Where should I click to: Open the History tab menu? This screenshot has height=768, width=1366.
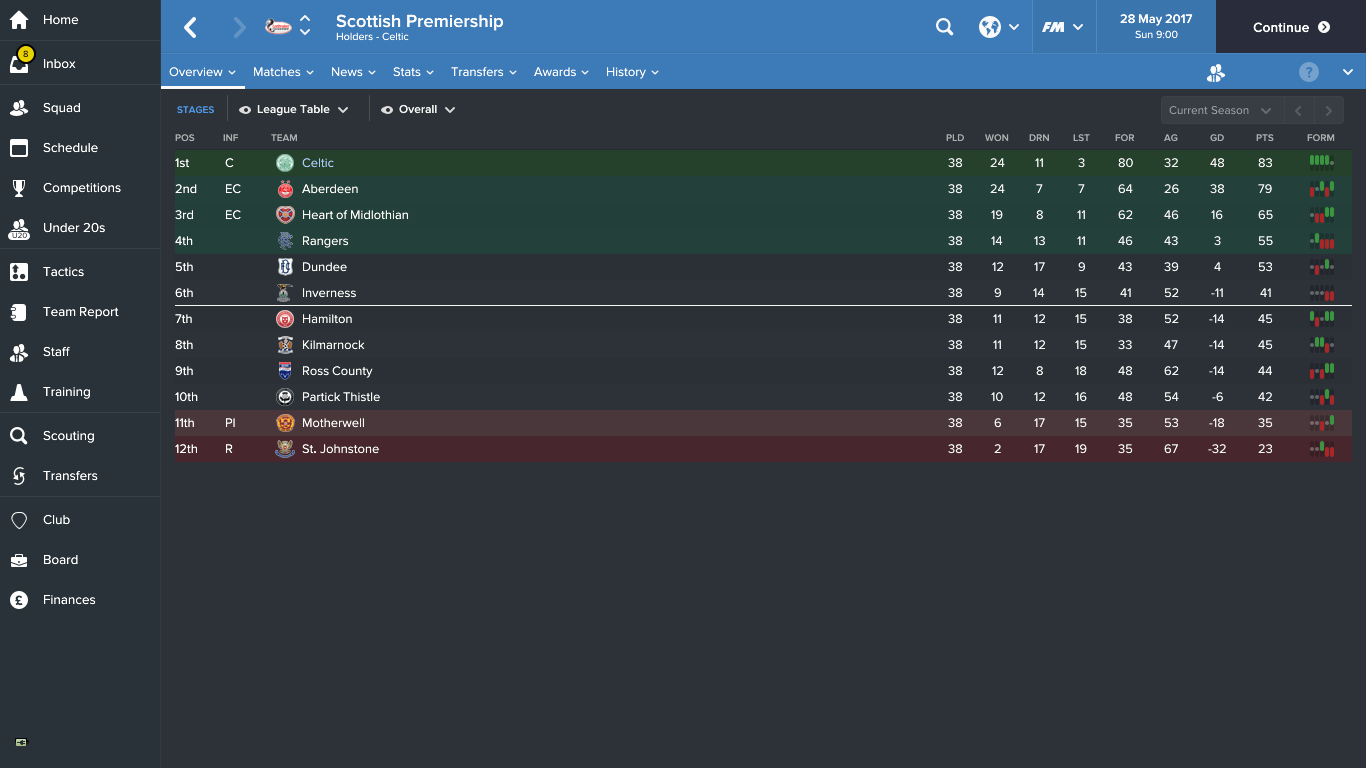click(632, 72)
